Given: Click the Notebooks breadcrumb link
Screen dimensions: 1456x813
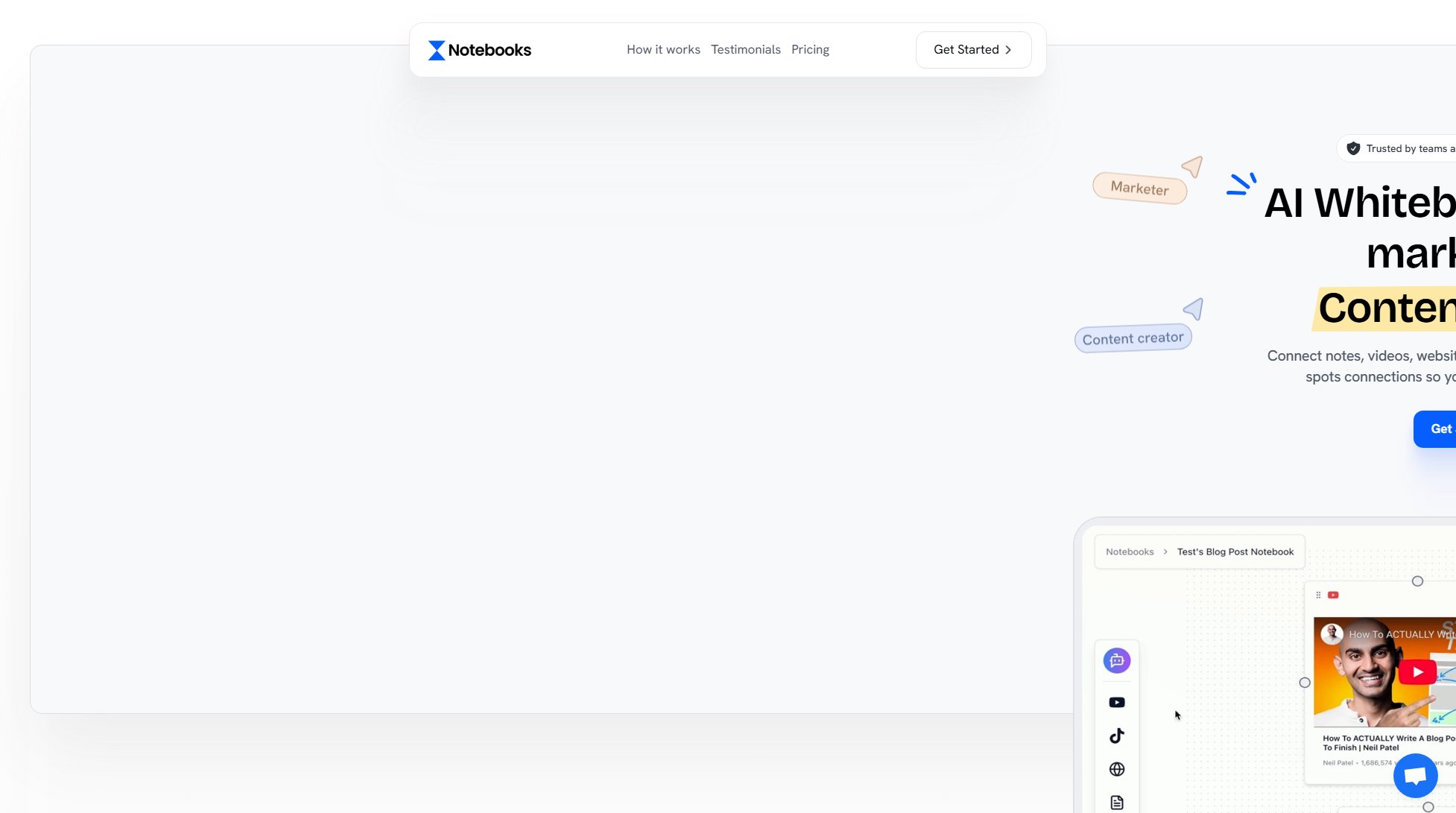Looking at the screenshot, I should (x=1129, y=552).
